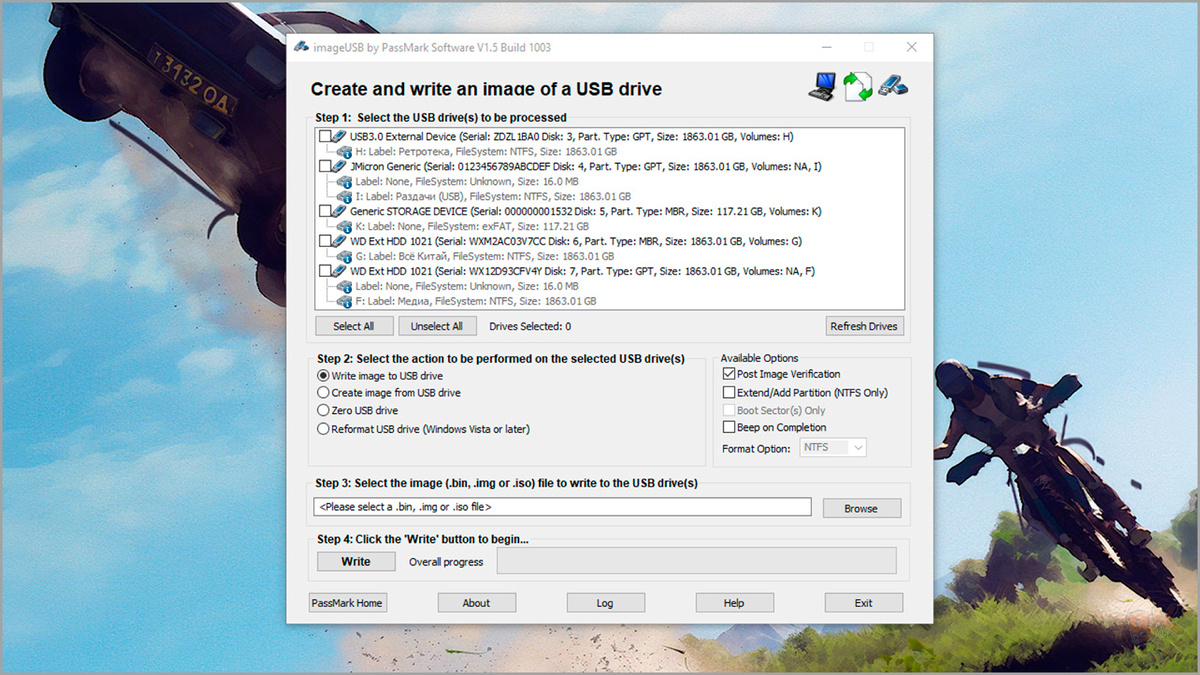This screenshot has width=1200, height=675.
Task: Minimize the imageUSB window
Action: pyautogui.click(x=826, y=47)
